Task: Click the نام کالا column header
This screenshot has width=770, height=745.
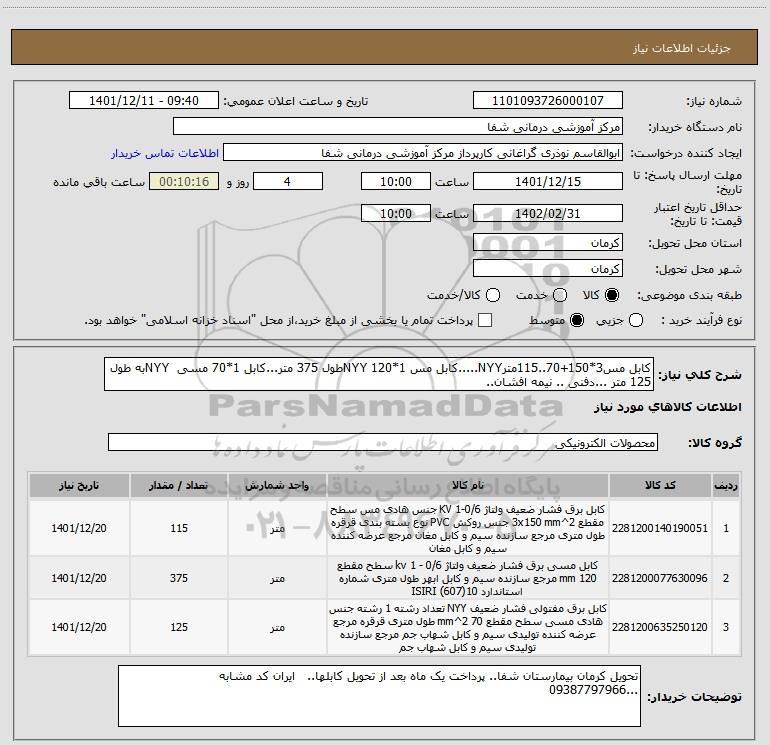Action: (x=468, y=485)
